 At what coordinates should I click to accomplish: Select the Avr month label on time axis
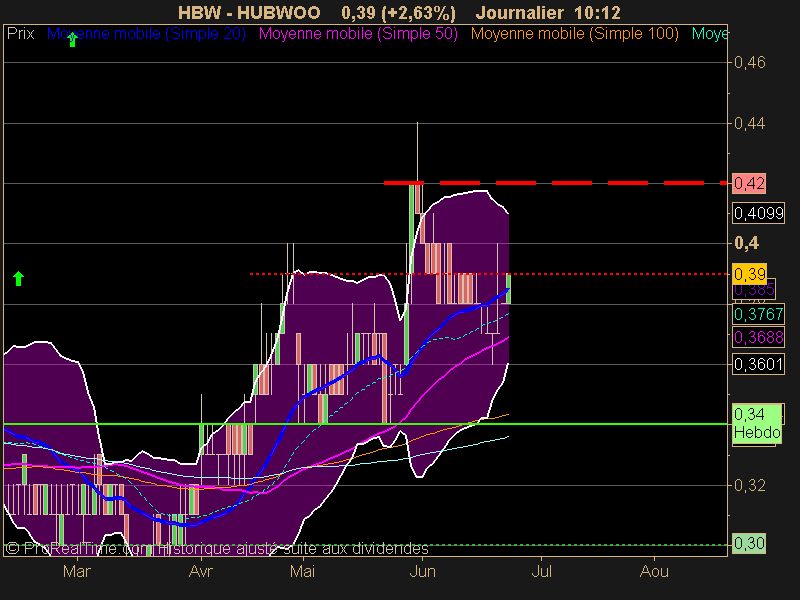[x=201, y=571]
